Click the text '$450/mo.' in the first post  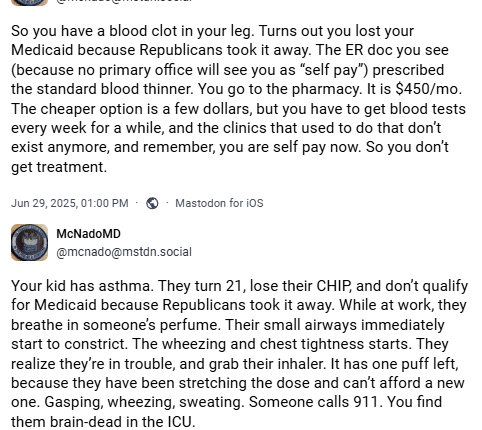pos(429,89)
